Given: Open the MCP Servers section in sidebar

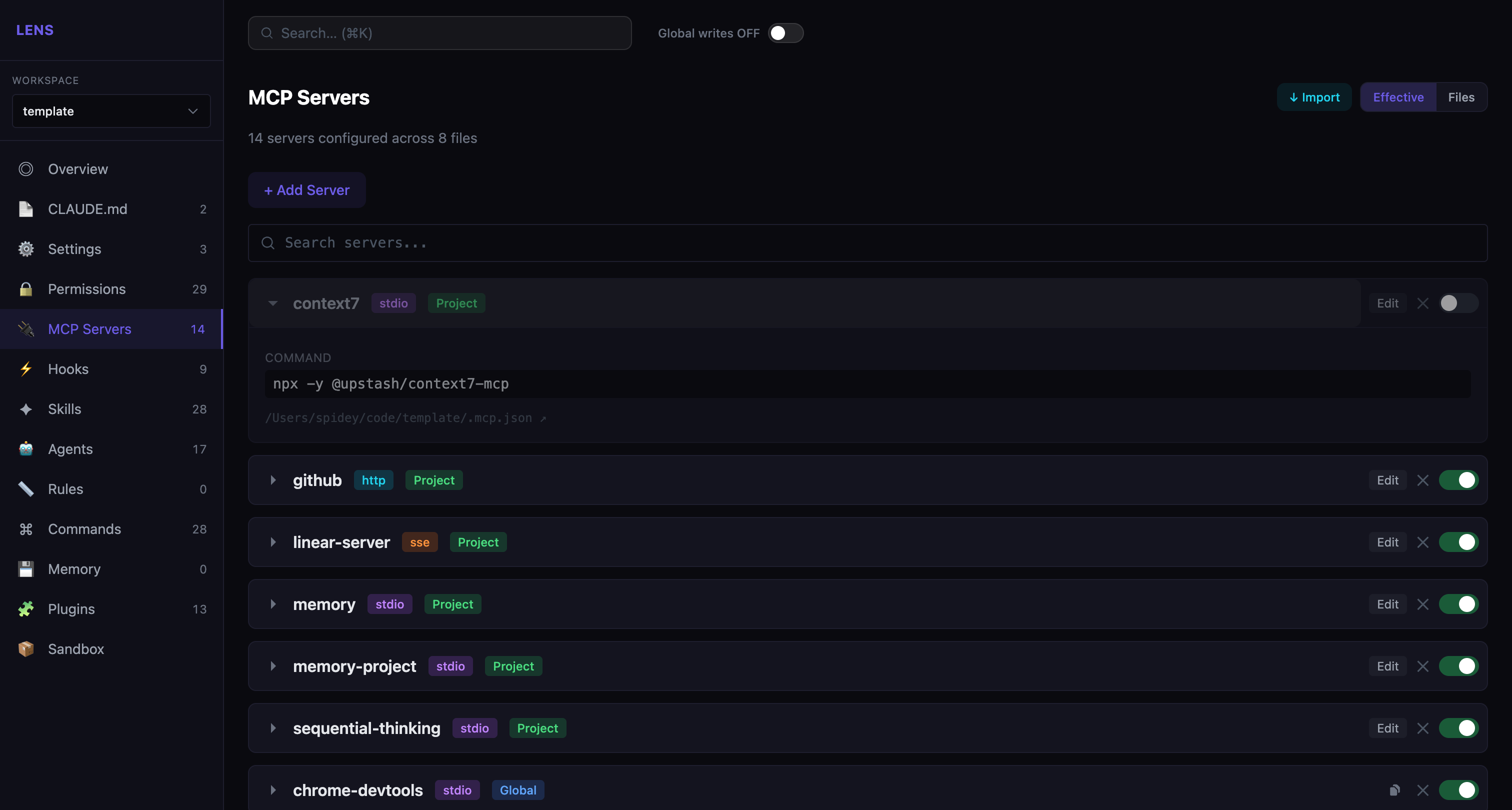Looking at the screenshot, I should [89, 328].
